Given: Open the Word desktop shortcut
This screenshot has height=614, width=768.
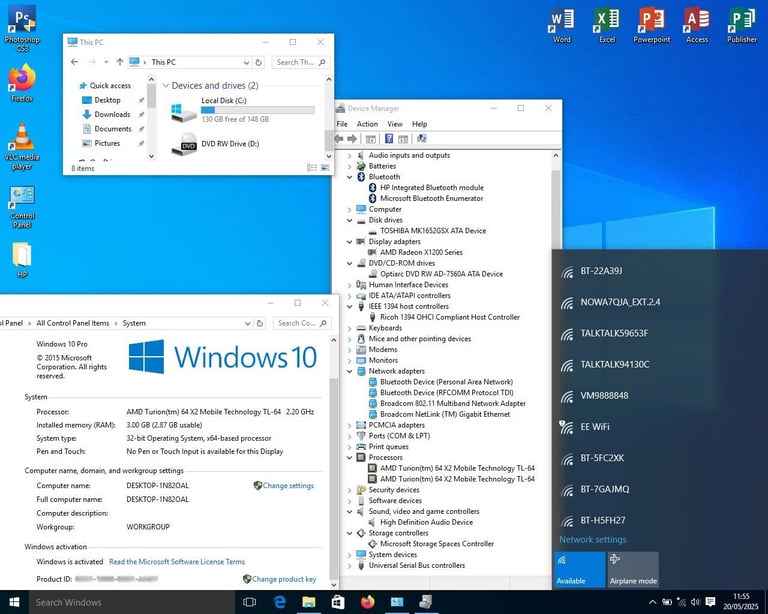Looking at the screenshot, I should point(561,24).
